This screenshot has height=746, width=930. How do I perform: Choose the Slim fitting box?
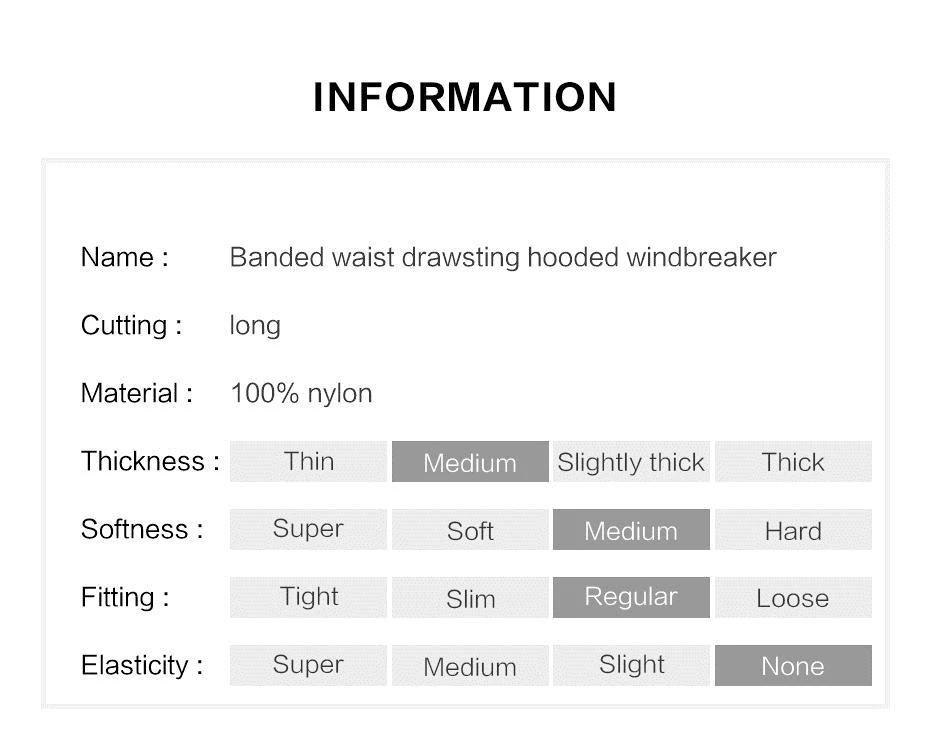tap(470, 597)
